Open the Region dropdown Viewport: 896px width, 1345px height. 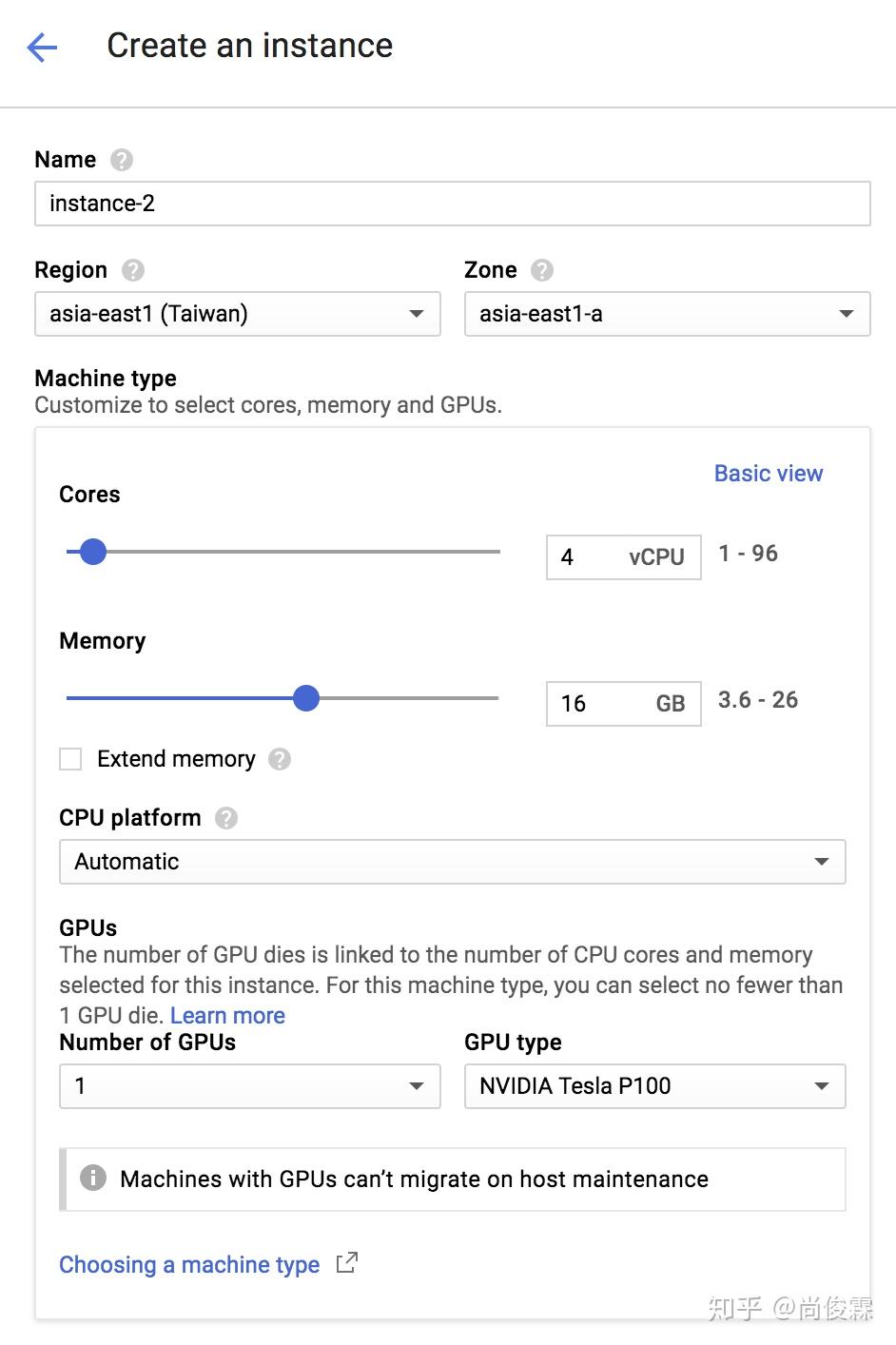click(x=238, y=314)
